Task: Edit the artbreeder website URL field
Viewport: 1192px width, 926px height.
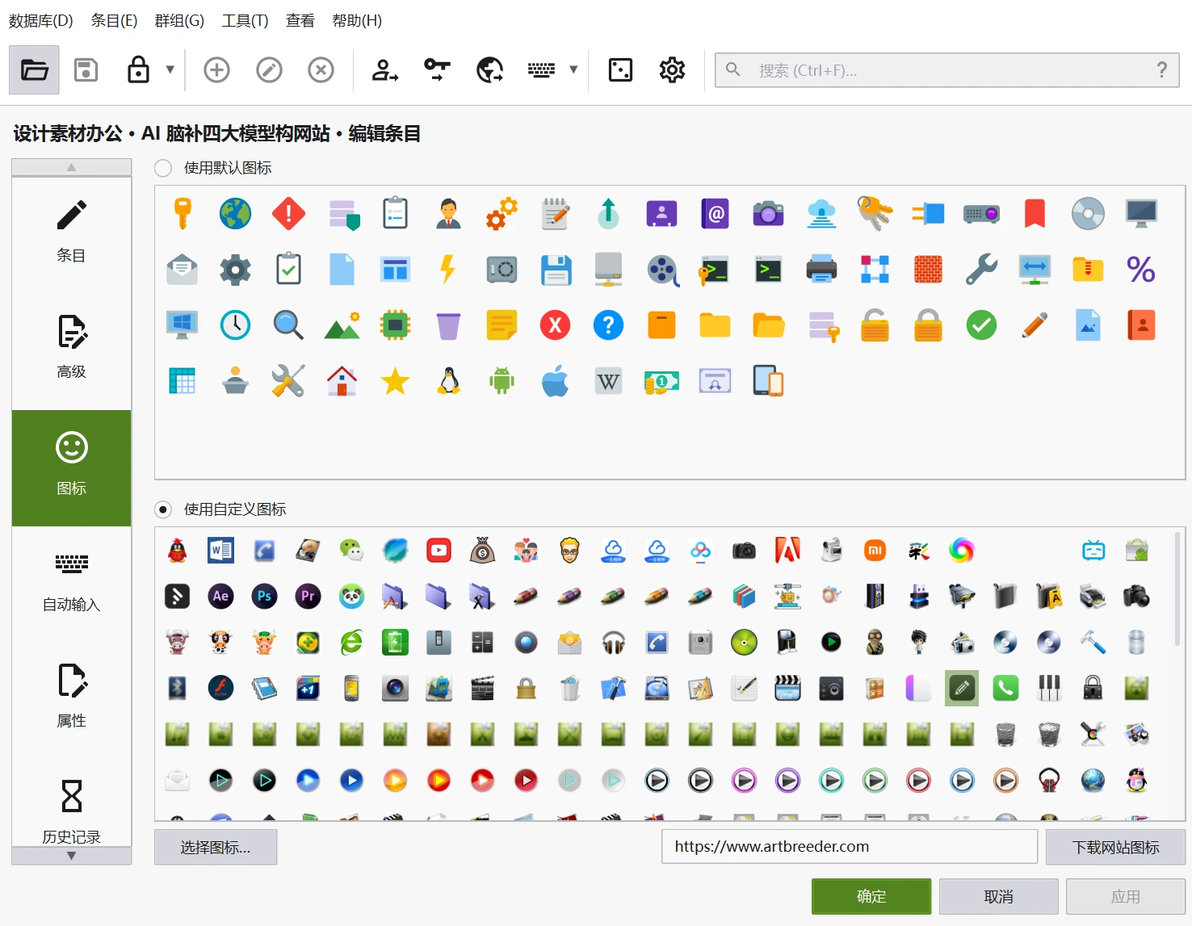Action: point(850,846)
